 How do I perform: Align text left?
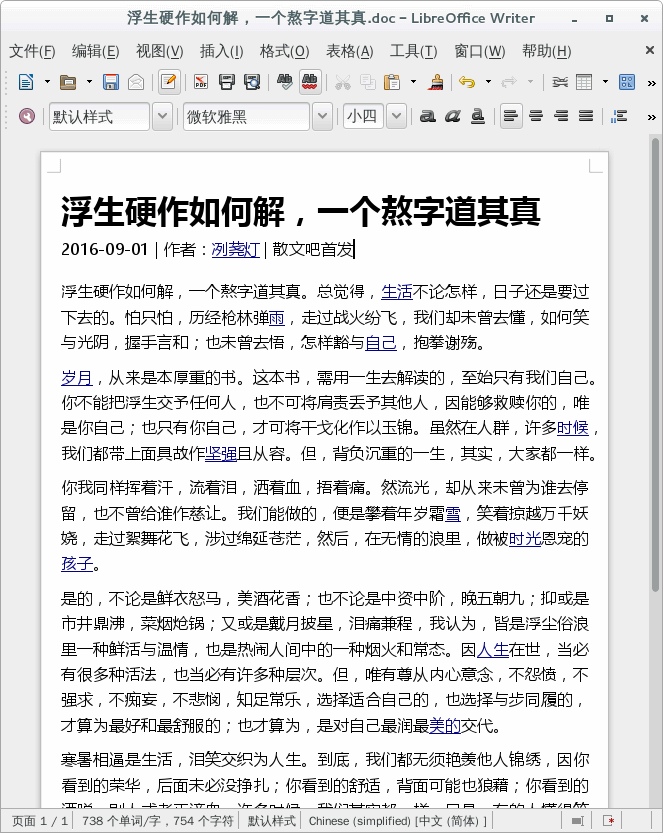(511, 116)
